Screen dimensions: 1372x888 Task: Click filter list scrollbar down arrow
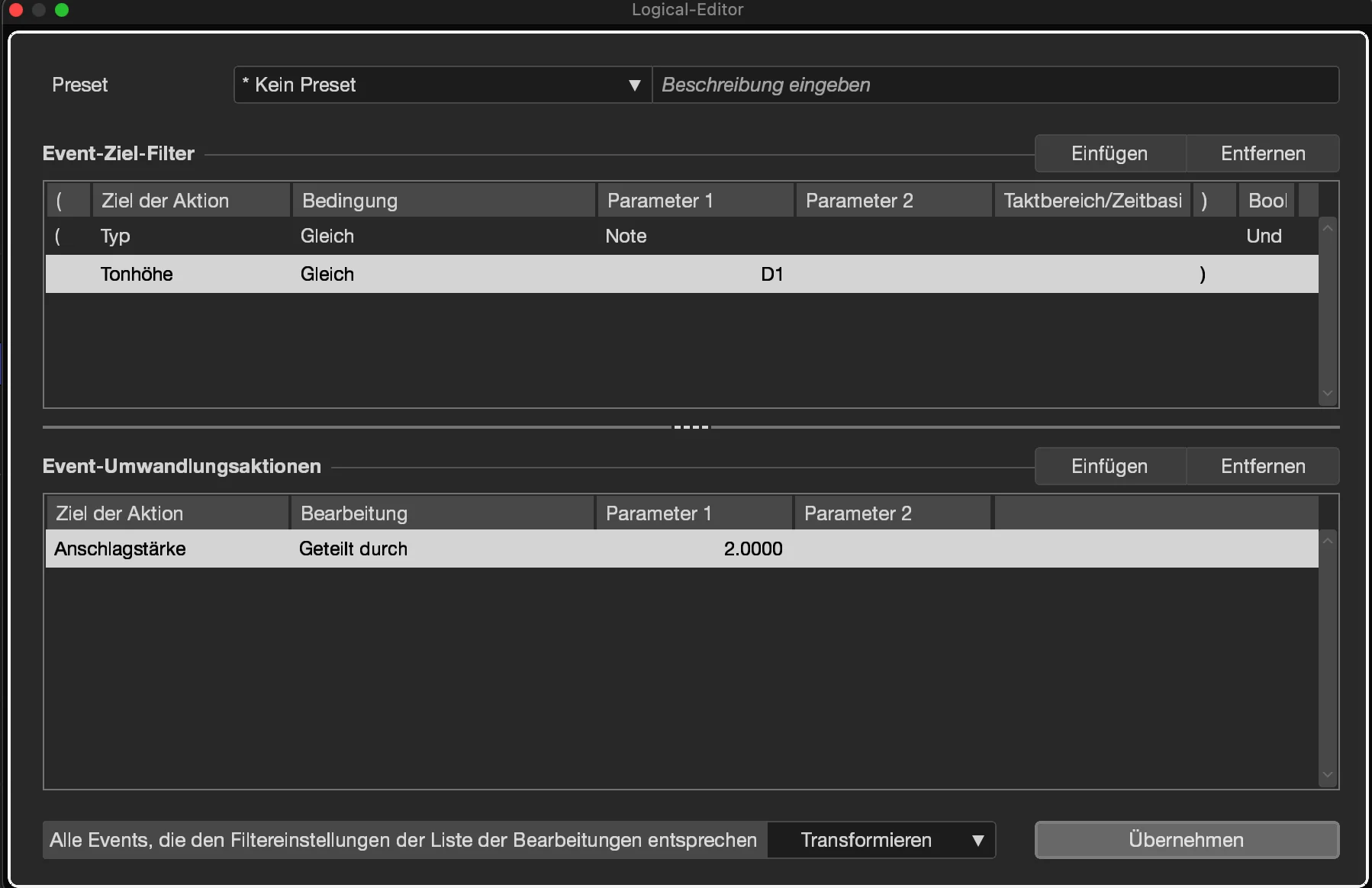[x=1328, y=394]
